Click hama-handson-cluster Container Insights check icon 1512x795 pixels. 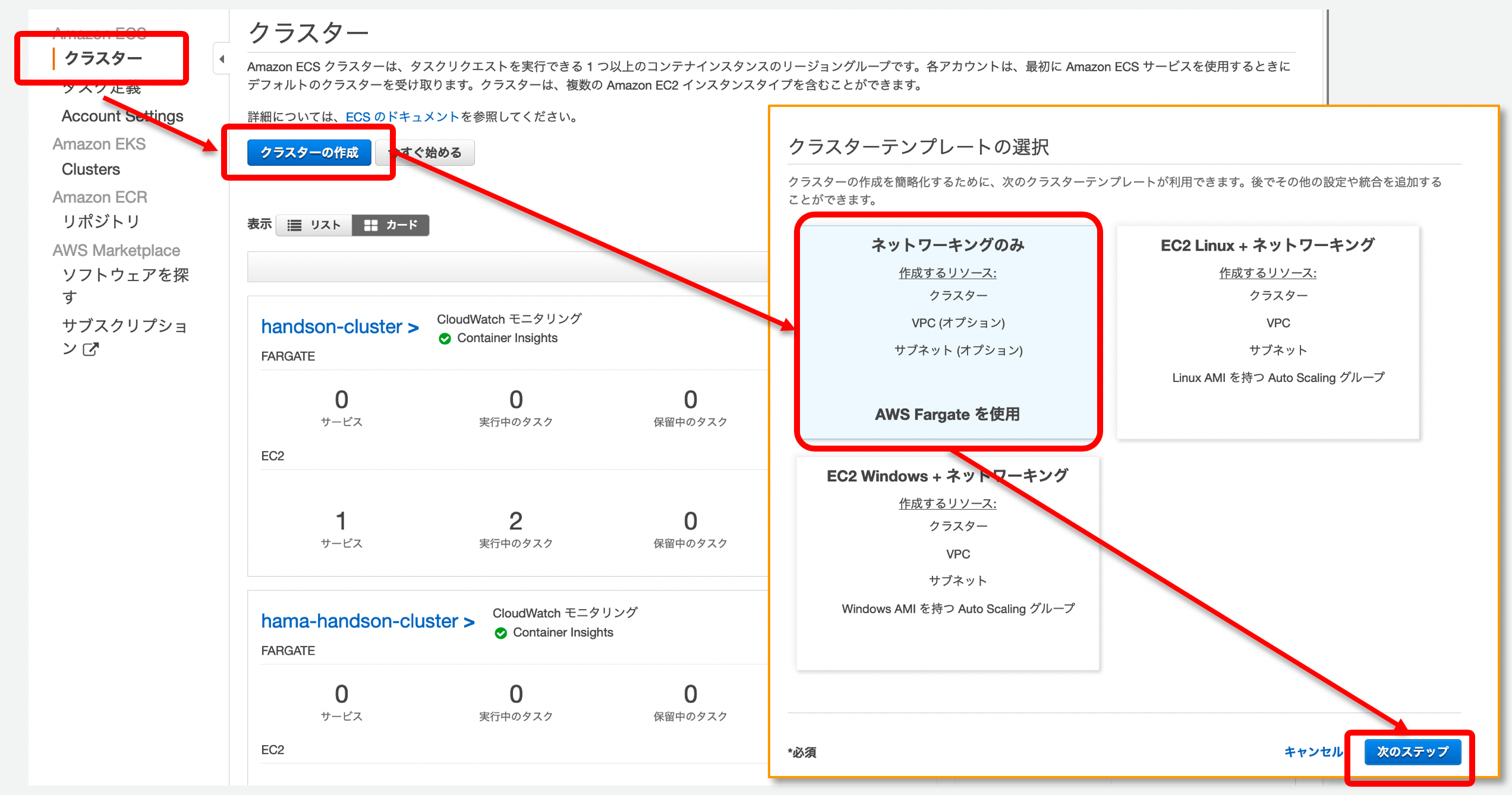pos(500,633)
